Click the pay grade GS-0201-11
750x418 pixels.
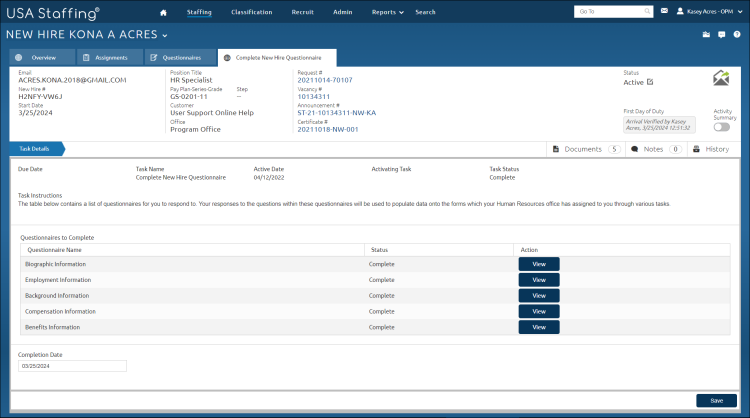[x=189, y=97]
